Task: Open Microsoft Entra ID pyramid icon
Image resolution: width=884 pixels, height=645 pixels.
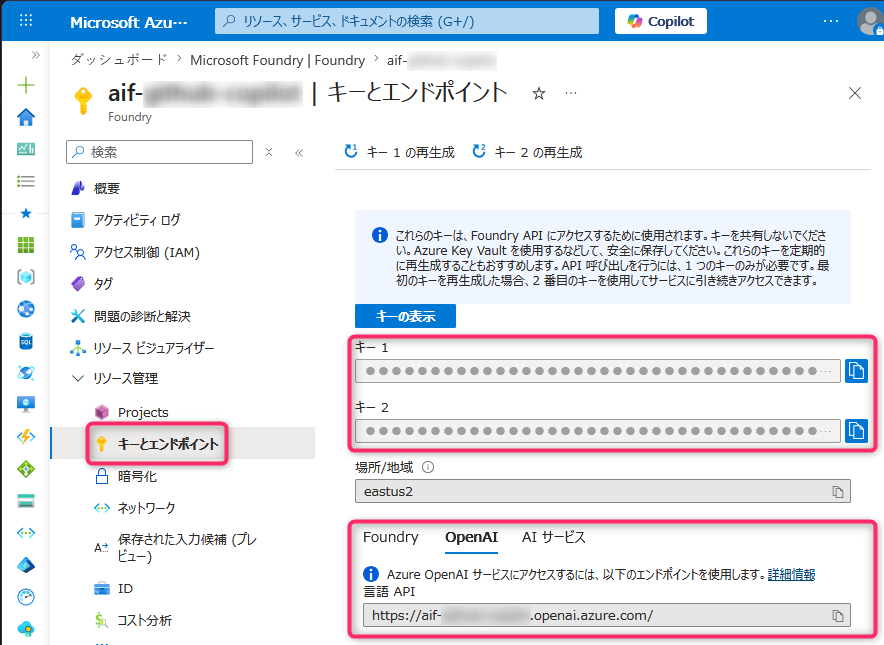Action: point(26,565)
